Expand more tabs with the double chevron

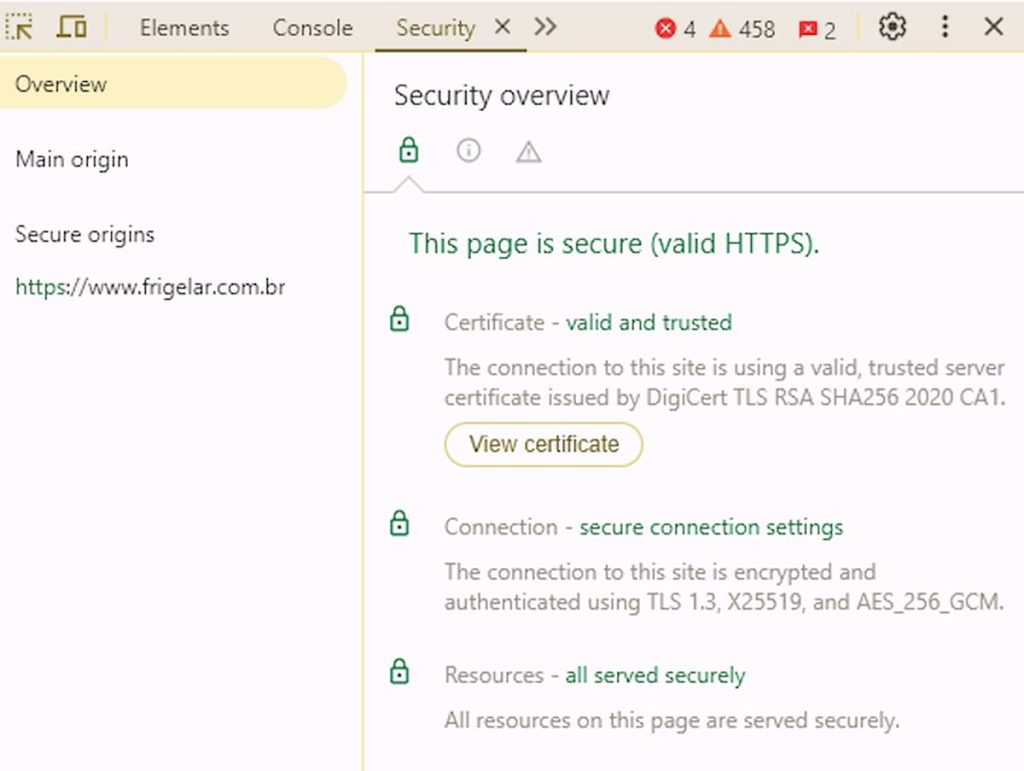click(x=545, y=27)
